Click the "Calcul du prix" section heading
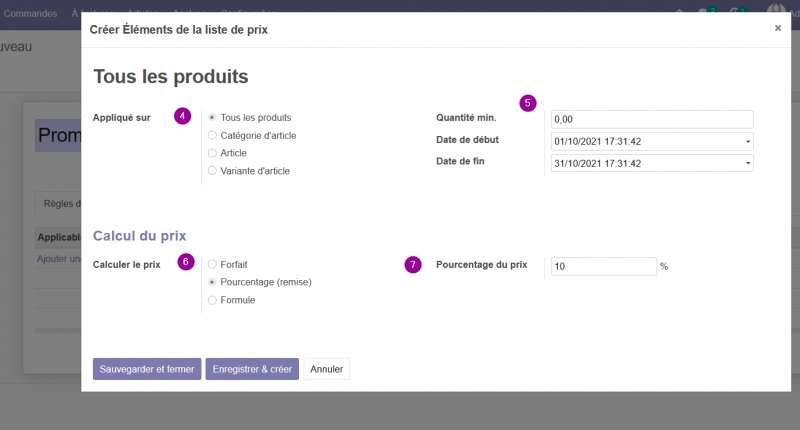The image size is (800, 430). pyautogui.click(x=139, y=236)
